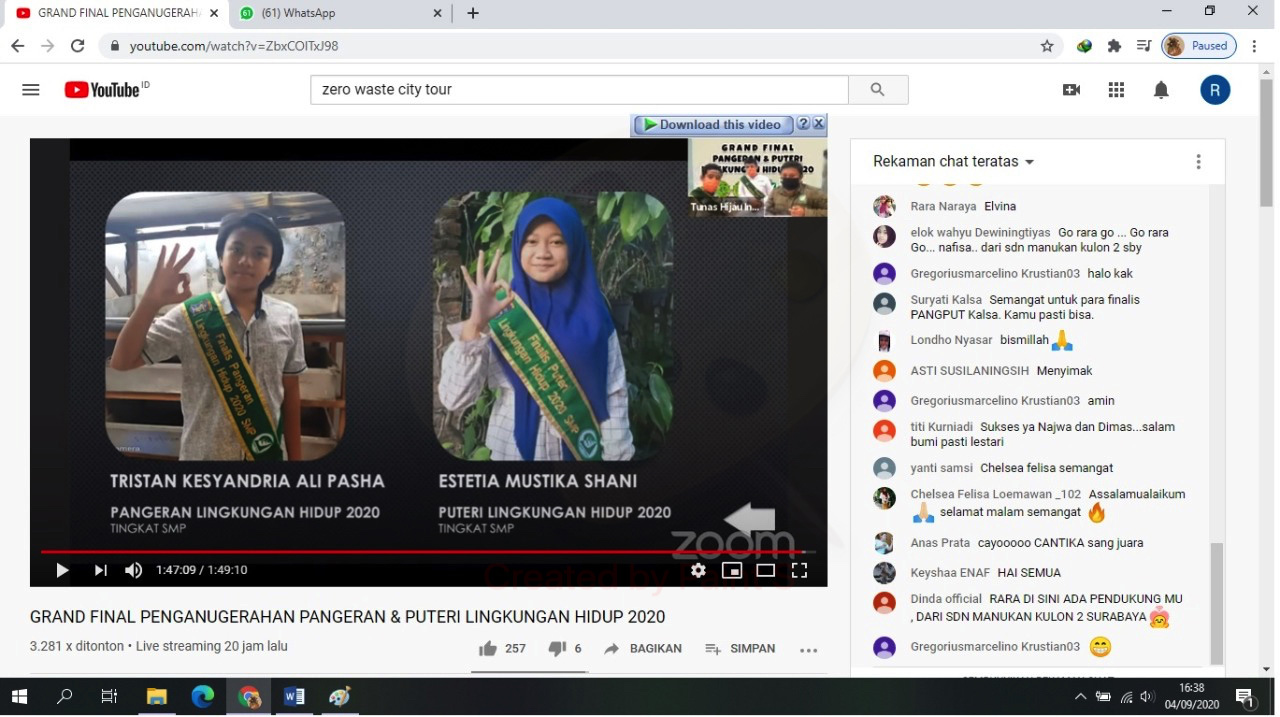Enable miniplayer mode
The width and height of the screenshot is (1280, 717).
[x=732, y=570]
